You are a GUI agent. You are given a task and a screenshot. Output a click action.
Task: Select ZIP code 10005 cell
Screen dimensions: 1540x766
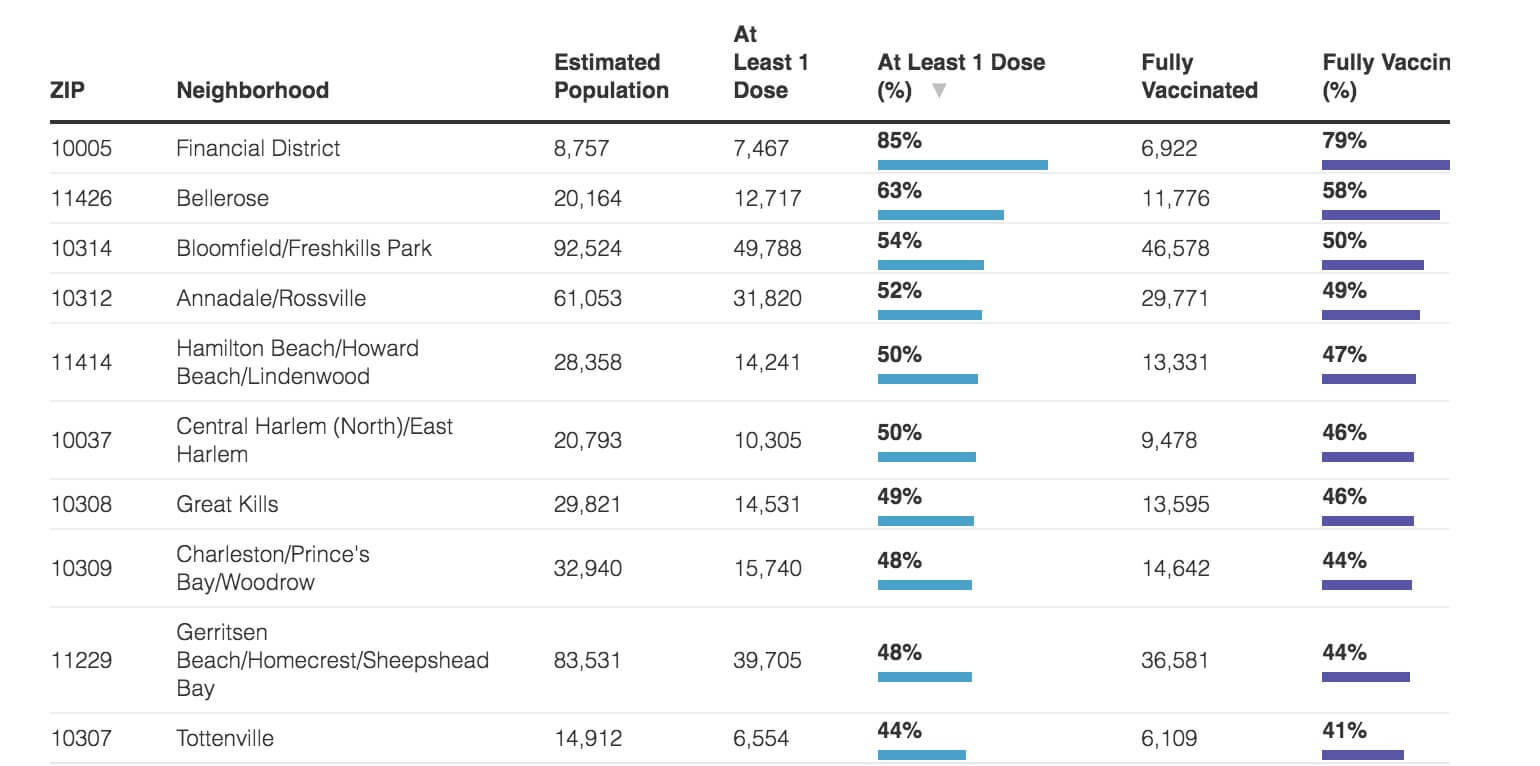coord(70,148)
